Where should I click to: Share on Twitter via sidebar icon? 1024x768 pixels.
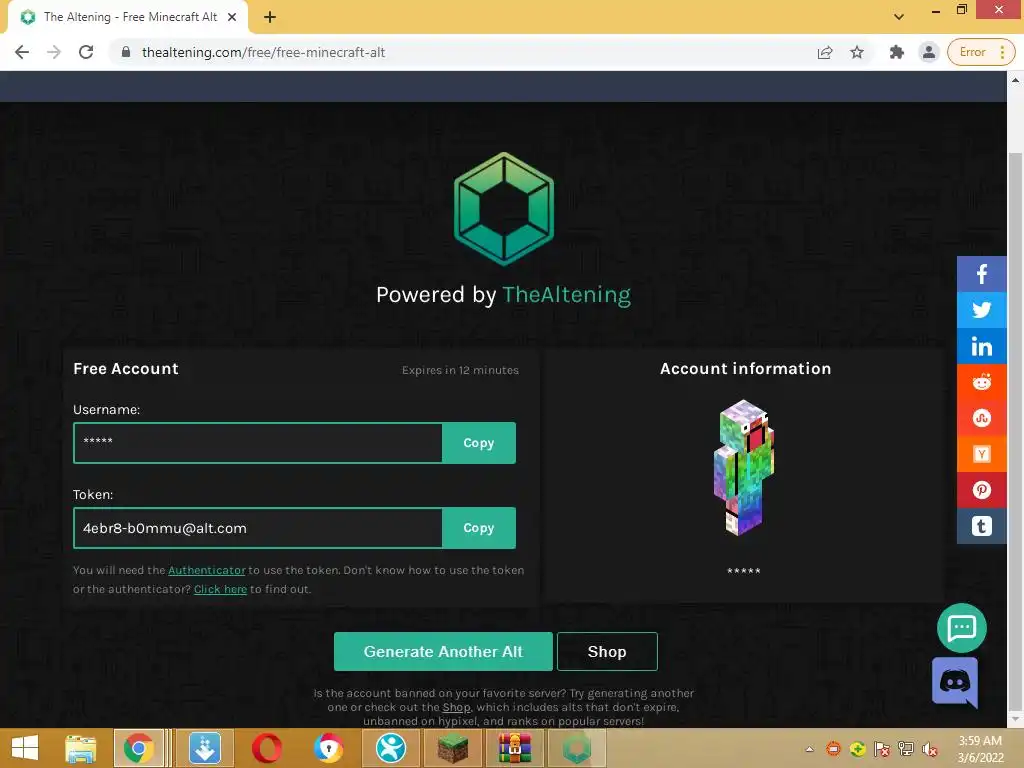981,310
